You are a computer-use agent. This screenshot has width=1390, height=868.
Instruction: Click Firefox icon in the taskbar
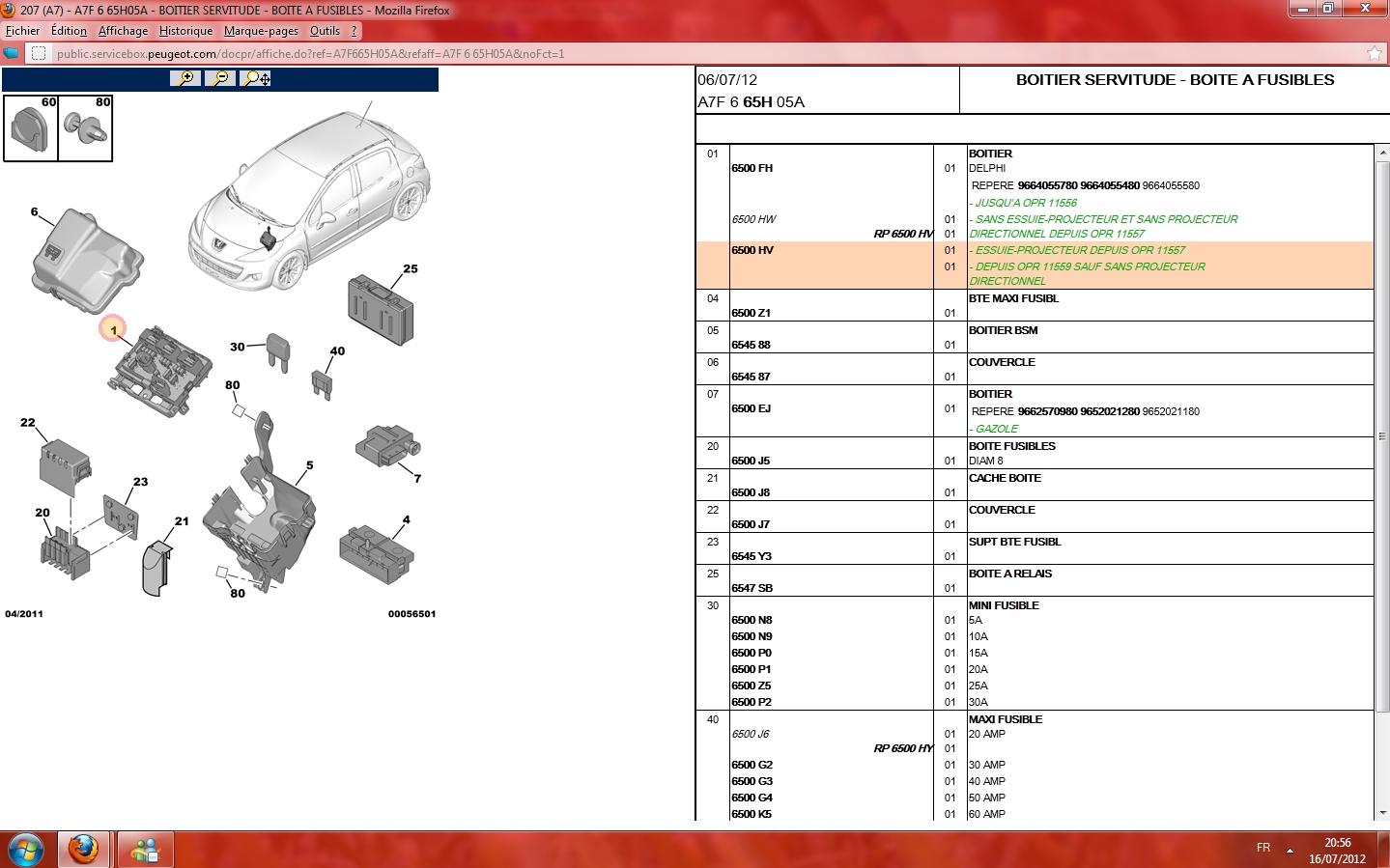pyautogui.click(x=83, y=850)
